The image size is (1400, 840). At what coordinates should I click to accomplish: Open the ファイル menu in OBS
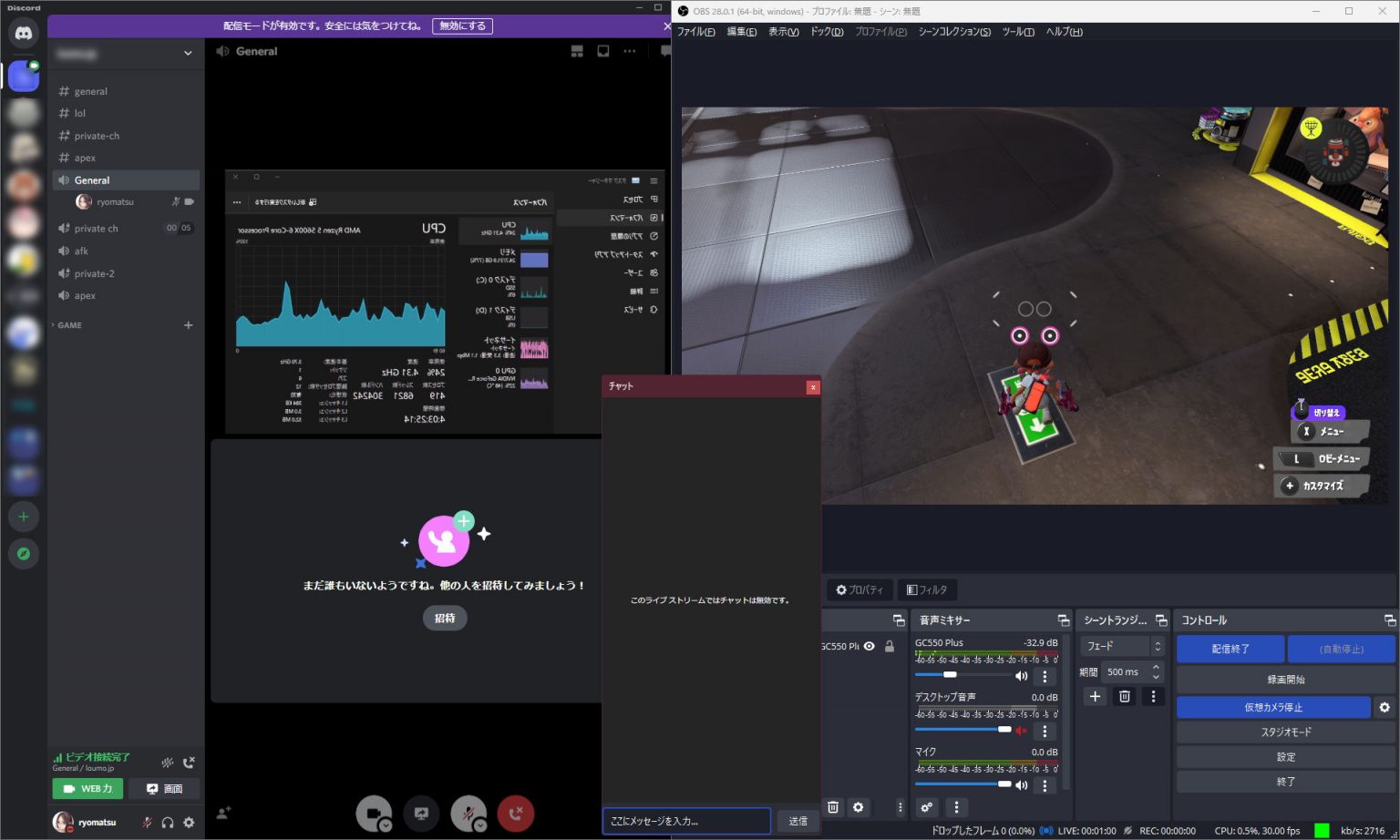coord(695,32)
